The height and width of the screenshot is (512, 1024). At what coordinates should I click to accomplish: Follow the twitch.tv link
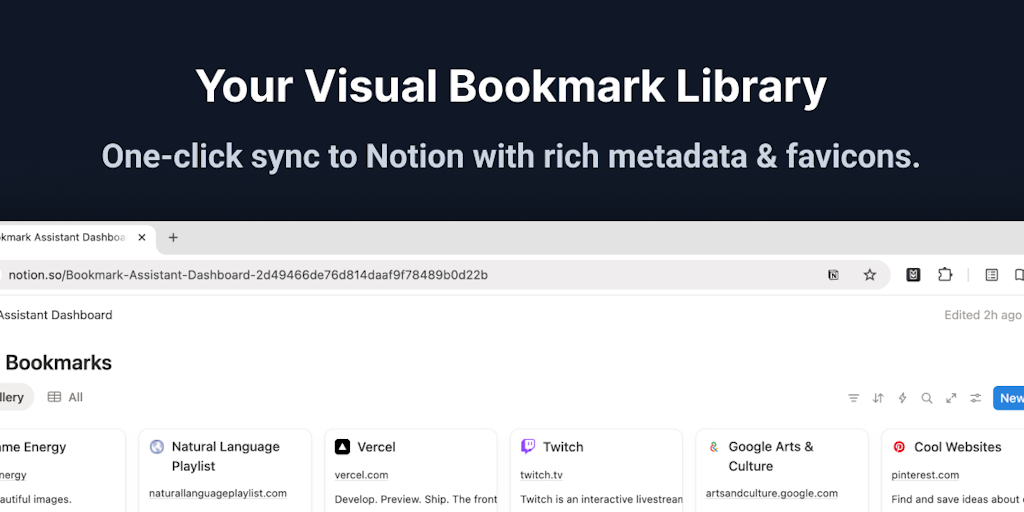[541, 475]
